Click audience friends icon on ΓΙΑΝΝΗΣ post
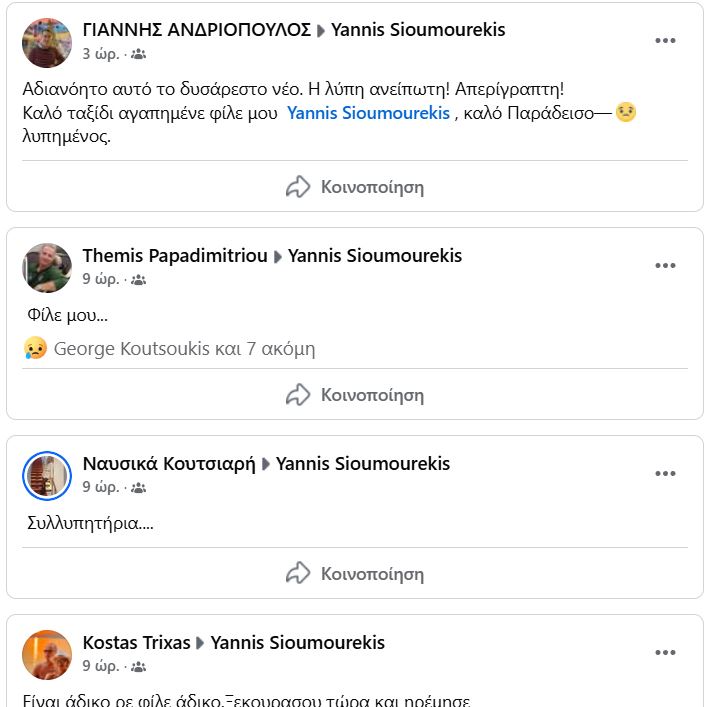Image resolution: width=709 pixels, height=707 pixels. pos(138,54)
